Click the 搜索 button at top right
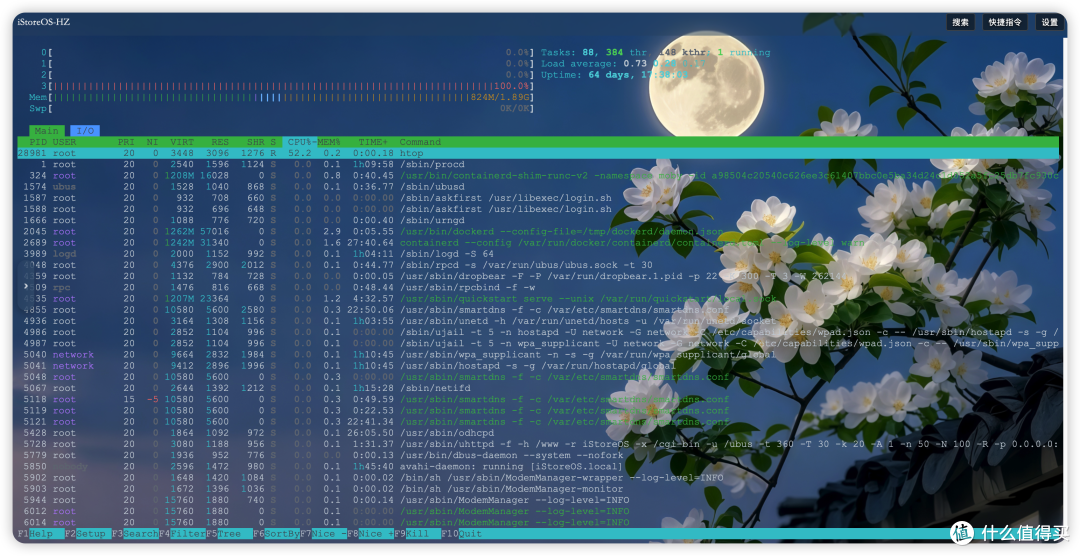The width and height of the screenshot is (1080, 556). point(960,22)
